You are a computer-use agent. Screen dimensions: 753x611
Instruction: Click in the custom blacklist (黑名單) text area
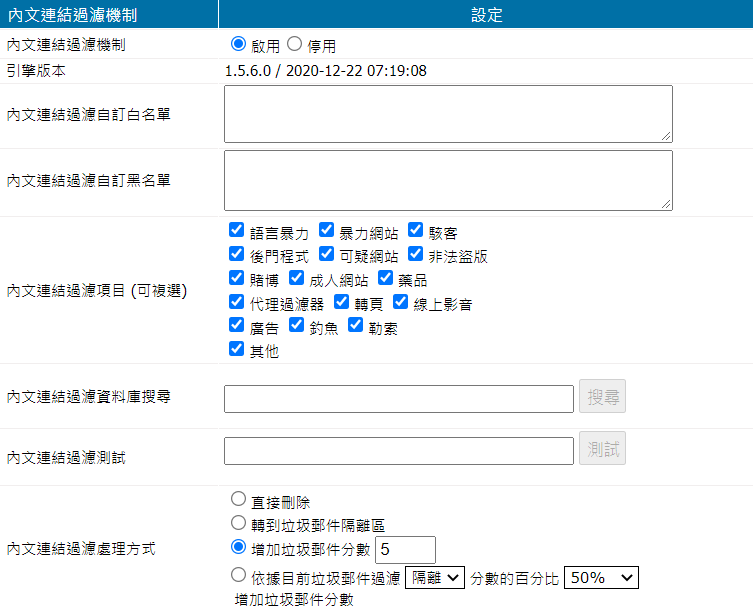coord(448,180)
